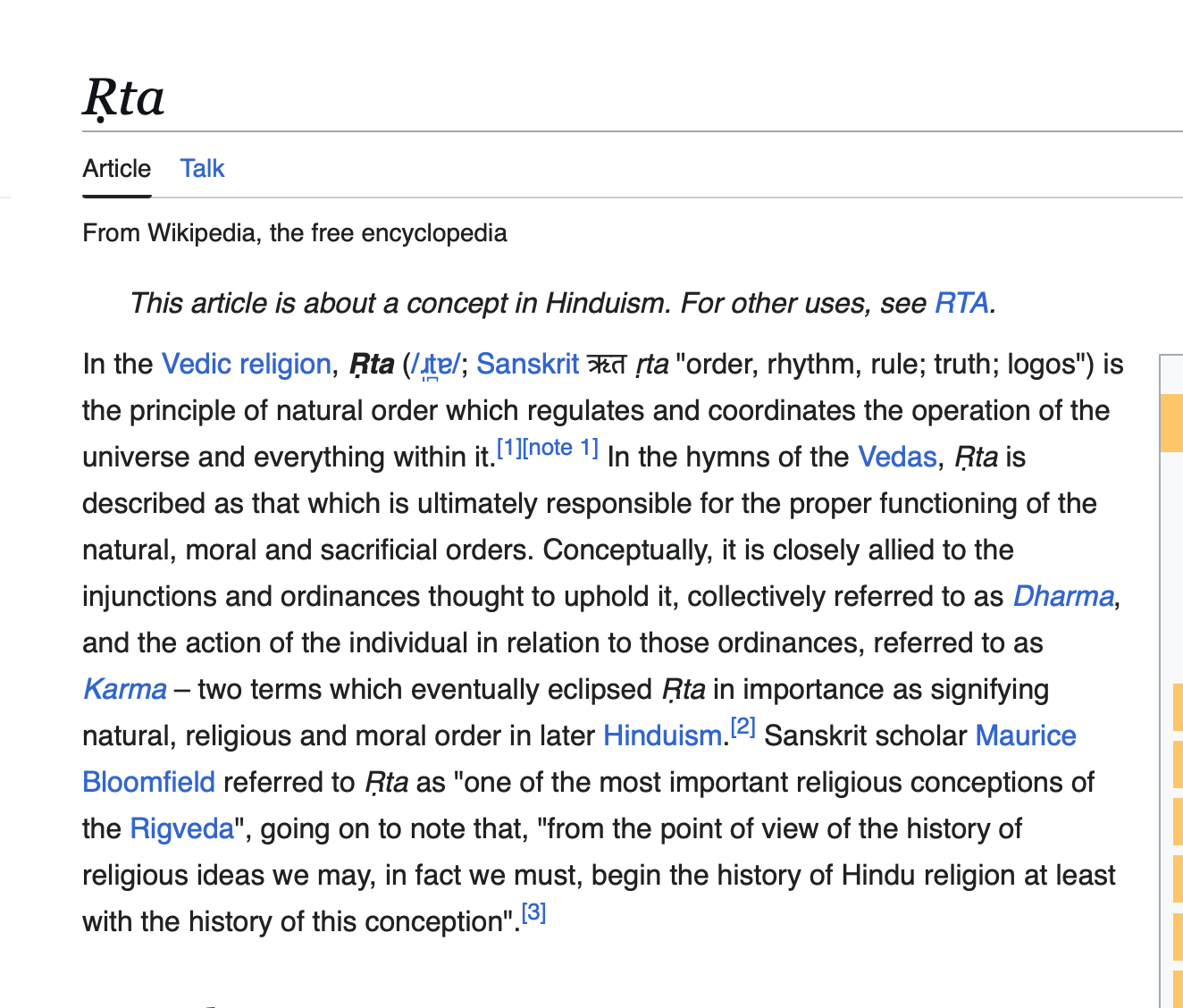1183x1008 pixels.
Task: Open the Karma link
Action: point(125,689)
